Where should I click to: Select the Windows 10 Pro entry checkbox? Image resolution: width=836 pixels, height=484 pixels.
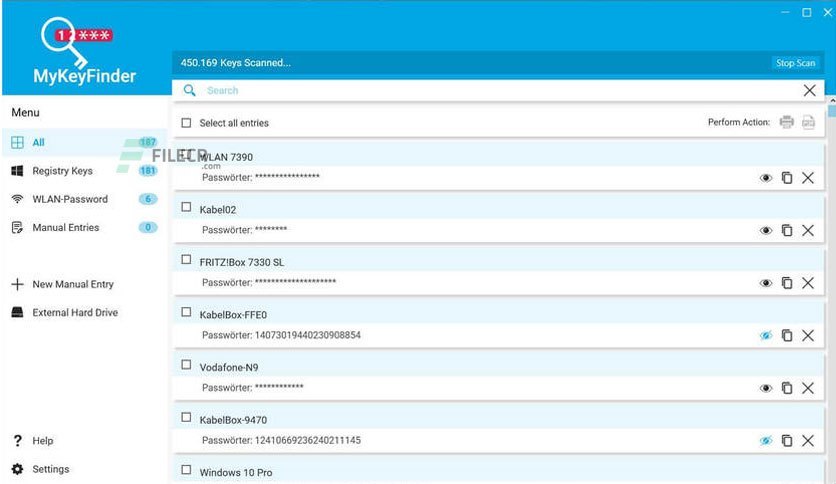(186, 470)
